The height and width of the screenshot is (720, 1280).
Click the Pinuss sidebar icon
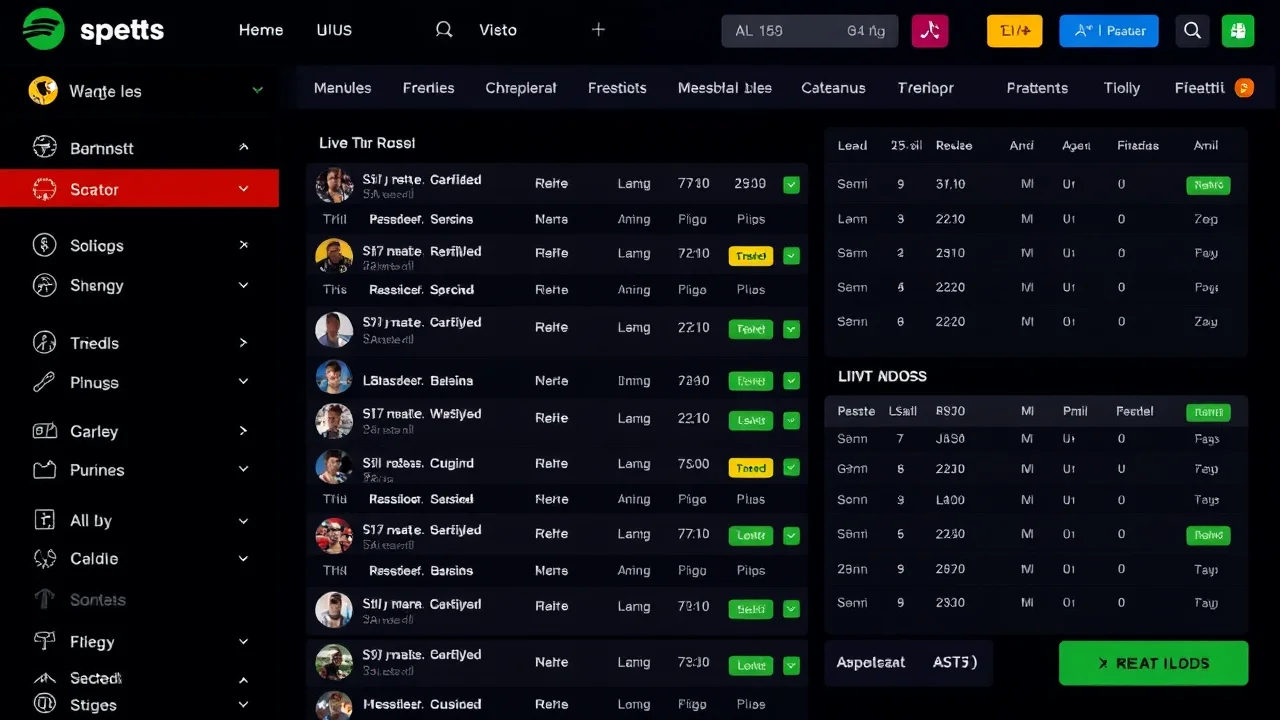click(44, 382)
